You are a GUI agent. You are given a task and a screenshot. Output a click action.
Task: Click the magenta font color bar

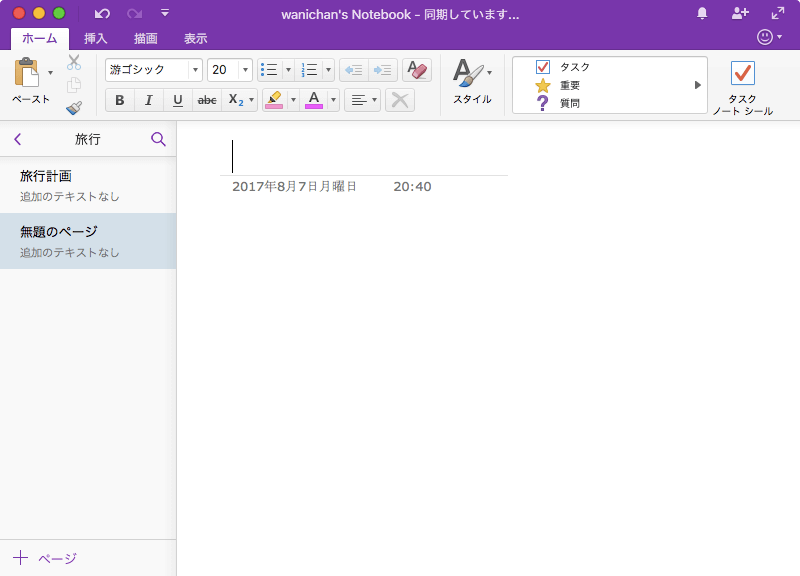314,107
